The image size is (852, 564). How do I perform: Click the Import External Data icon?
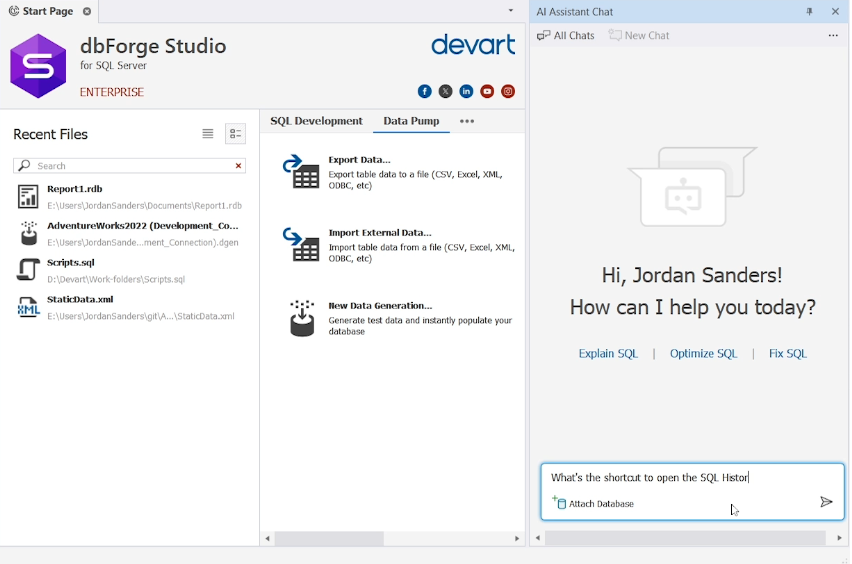coord(301,245)
